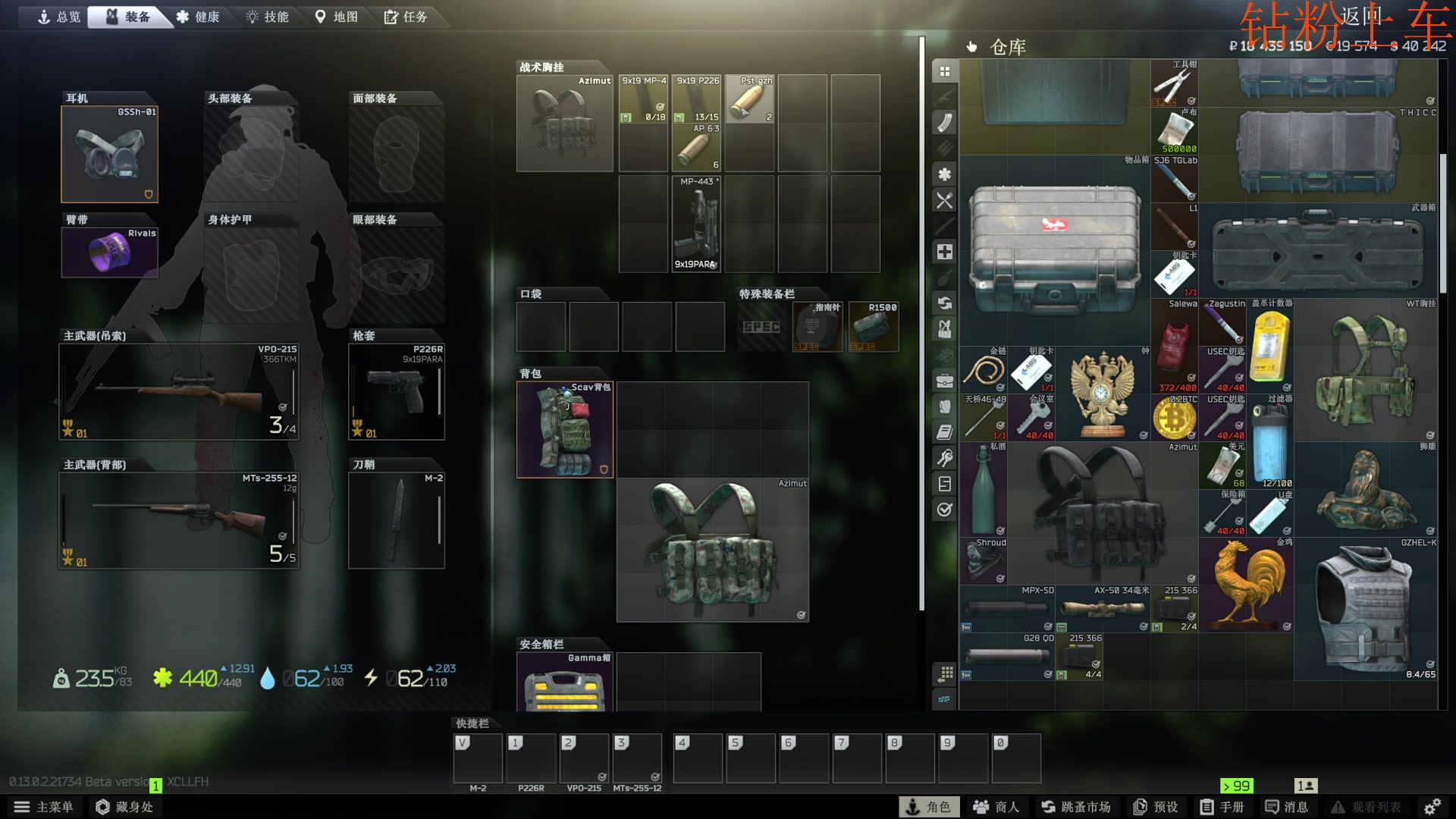The image size is (1456, 819).
Task: Select the WT胸挂 chest rig in stash
Action: click(x=1366, y=370)
